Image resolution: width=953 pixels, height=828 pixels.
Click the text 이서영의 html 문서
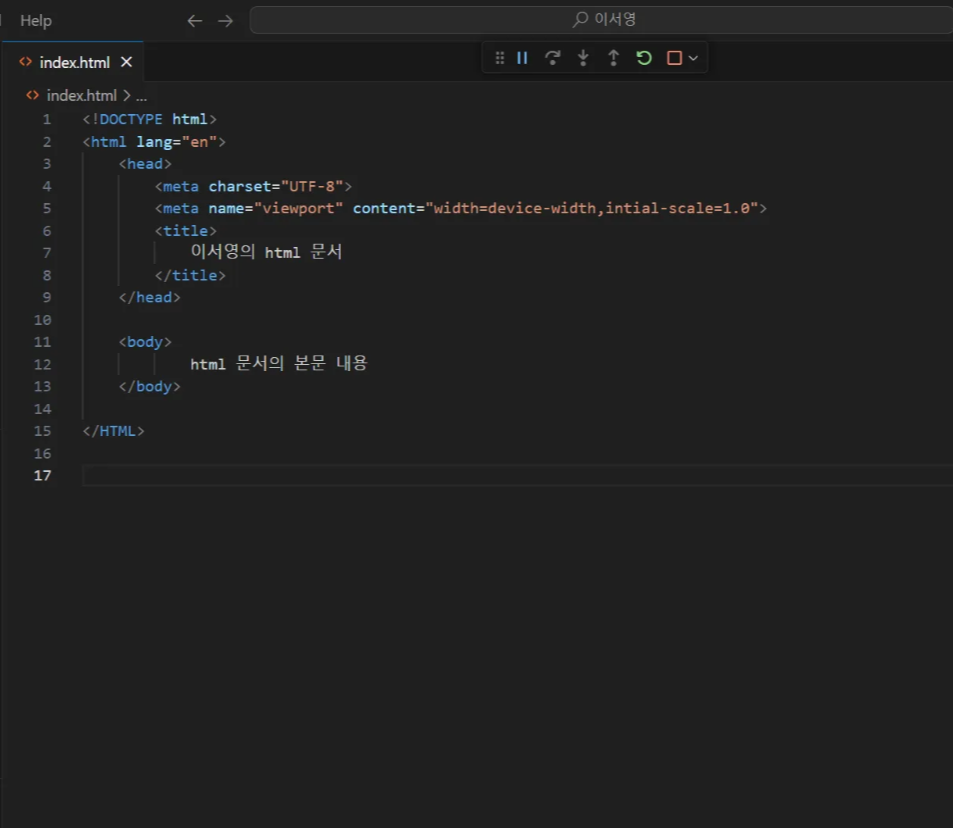point(266,252)
